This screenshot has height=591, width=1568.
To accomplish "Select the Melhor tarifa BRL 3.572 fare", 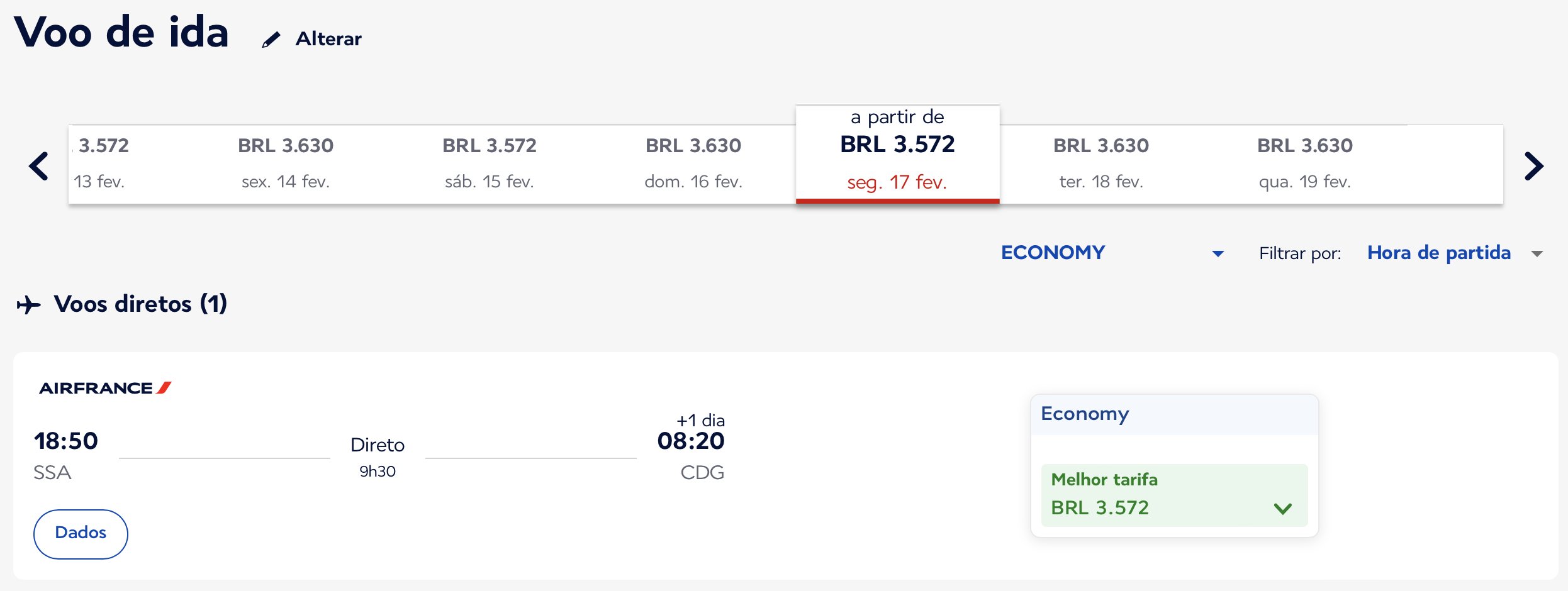I will click(1174, 495).
